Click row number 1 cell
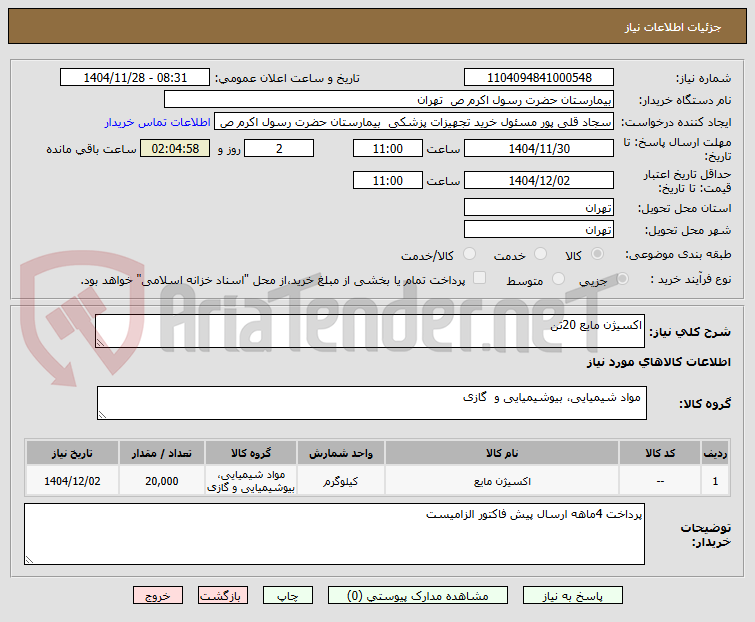Viewport: 755px width, 622px height. pos(715,481)
